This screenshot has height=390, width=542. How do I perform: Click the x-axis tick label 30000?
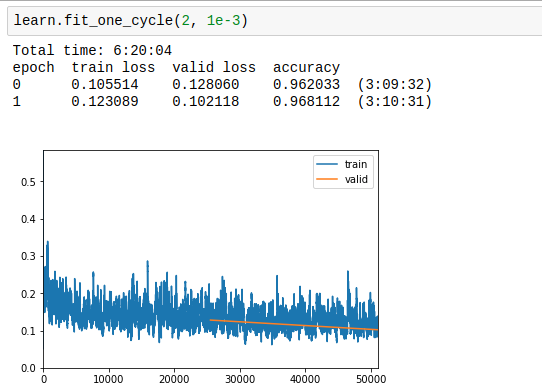tap(240, 379)
